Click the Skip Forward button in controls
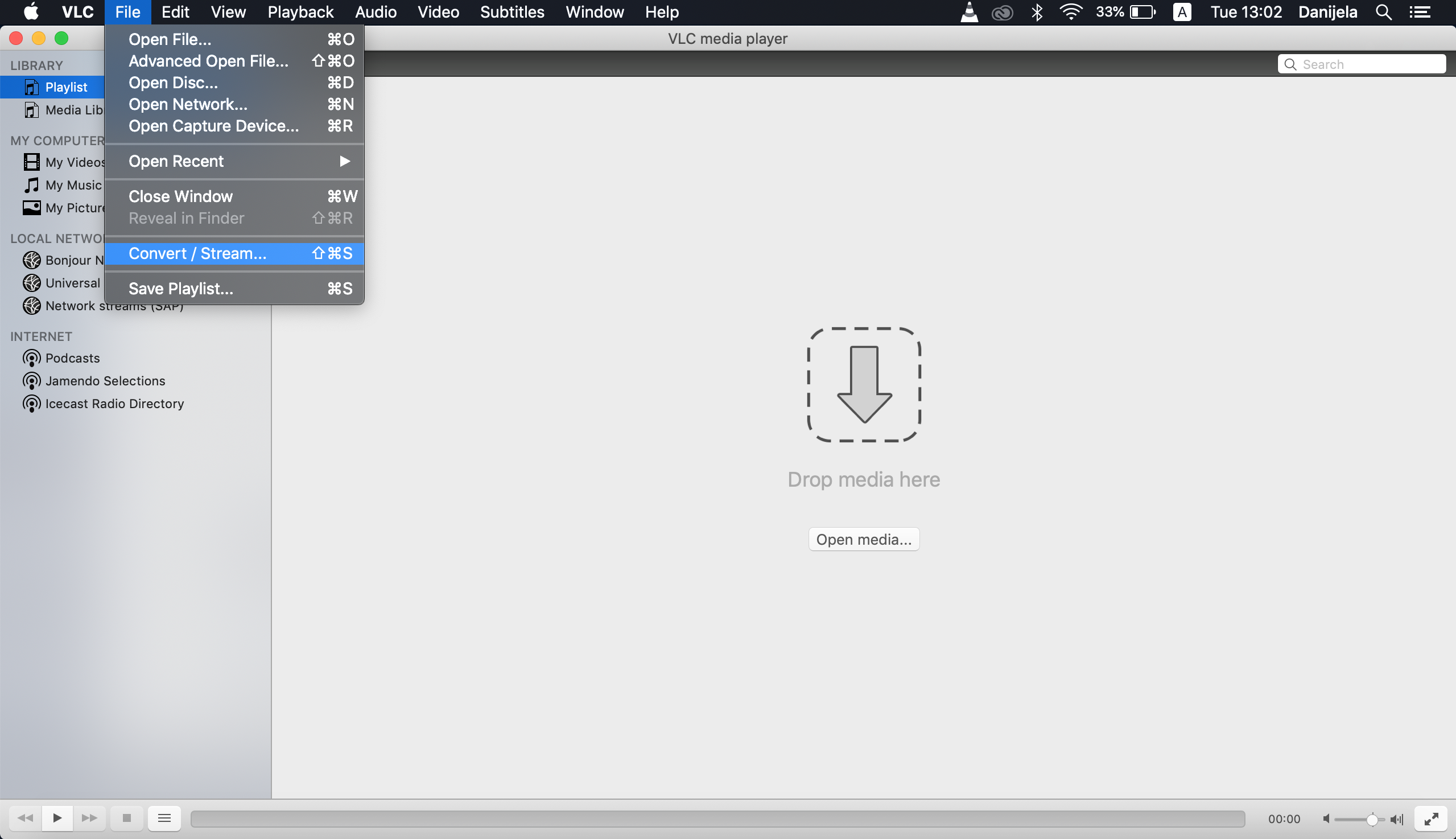The height and width of the screenshot is (839, 1456). (x=88, y=818)
